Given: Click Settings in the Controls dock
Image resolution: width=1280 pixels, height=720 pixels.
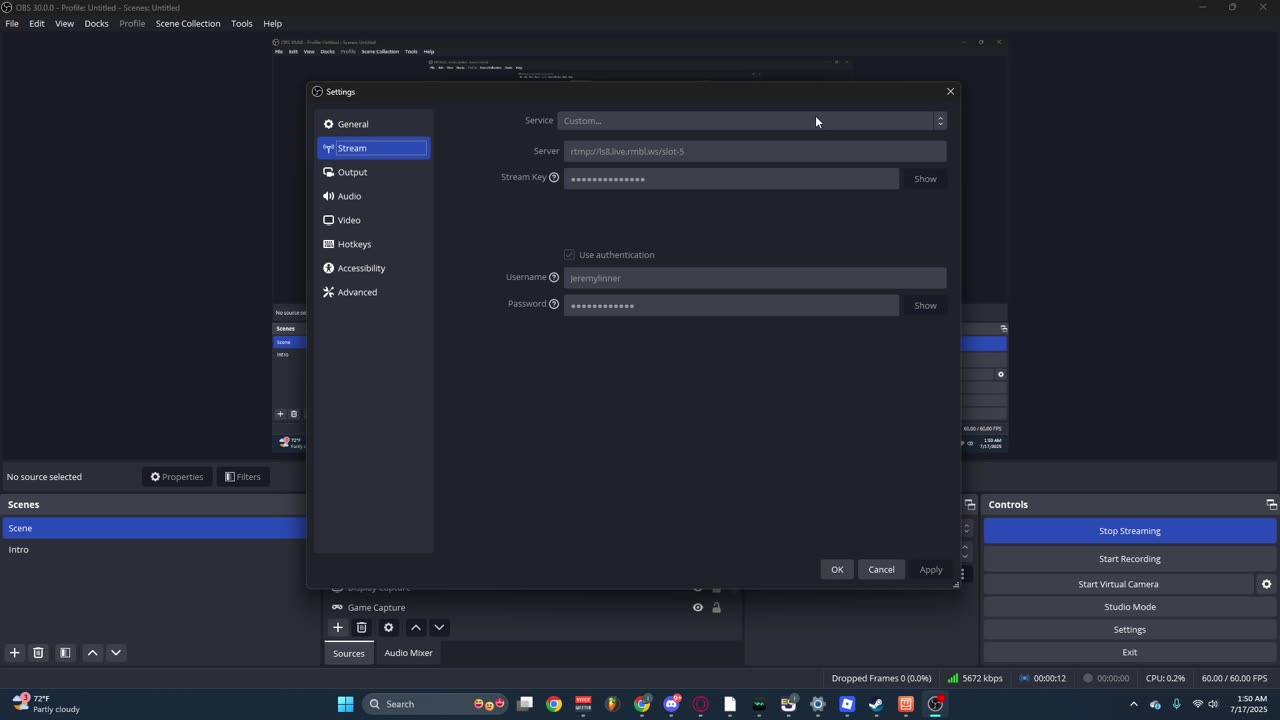Looking at the screenshot, I should pos(1130,630).
